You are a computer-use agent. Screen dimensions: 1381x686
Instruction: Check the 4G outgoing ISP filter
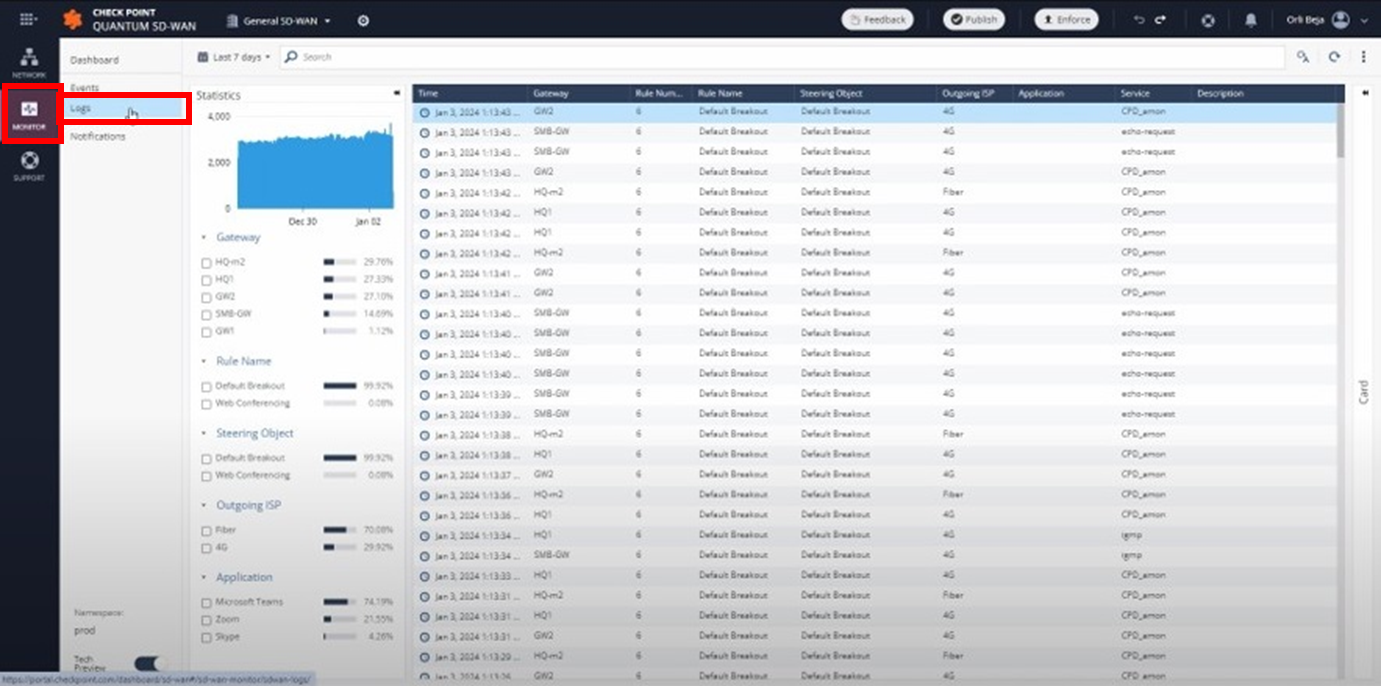(206, 548)
